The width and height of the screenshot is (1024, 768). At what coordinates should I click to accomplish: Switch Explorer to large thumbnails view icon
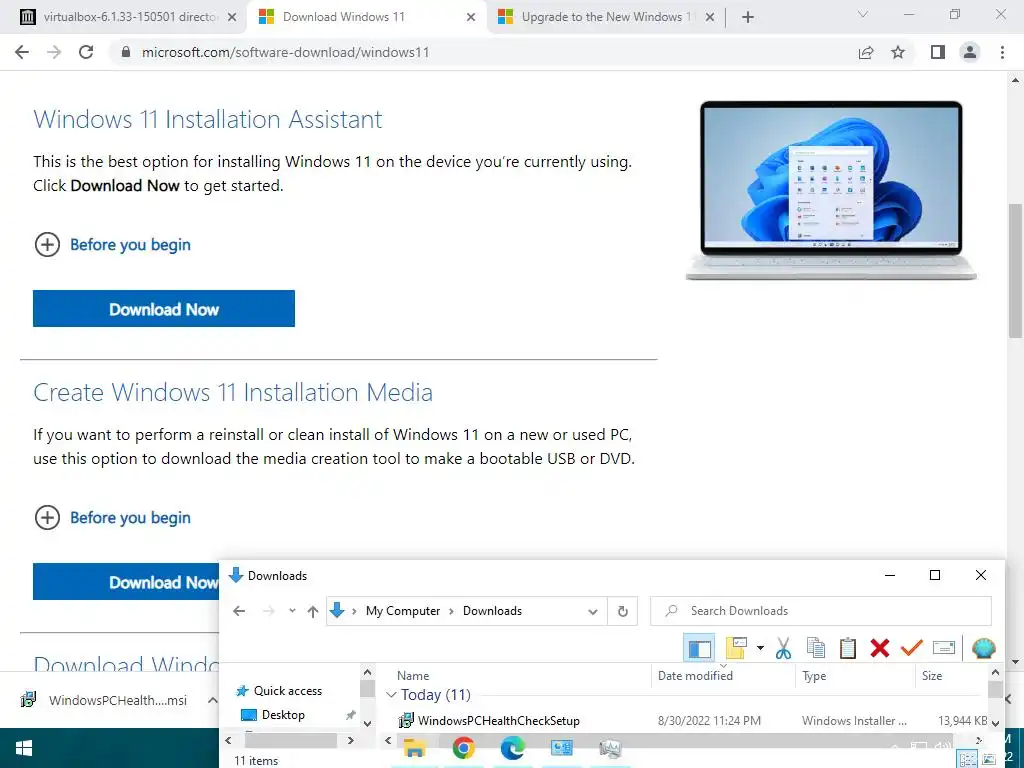tap(989, 760)
